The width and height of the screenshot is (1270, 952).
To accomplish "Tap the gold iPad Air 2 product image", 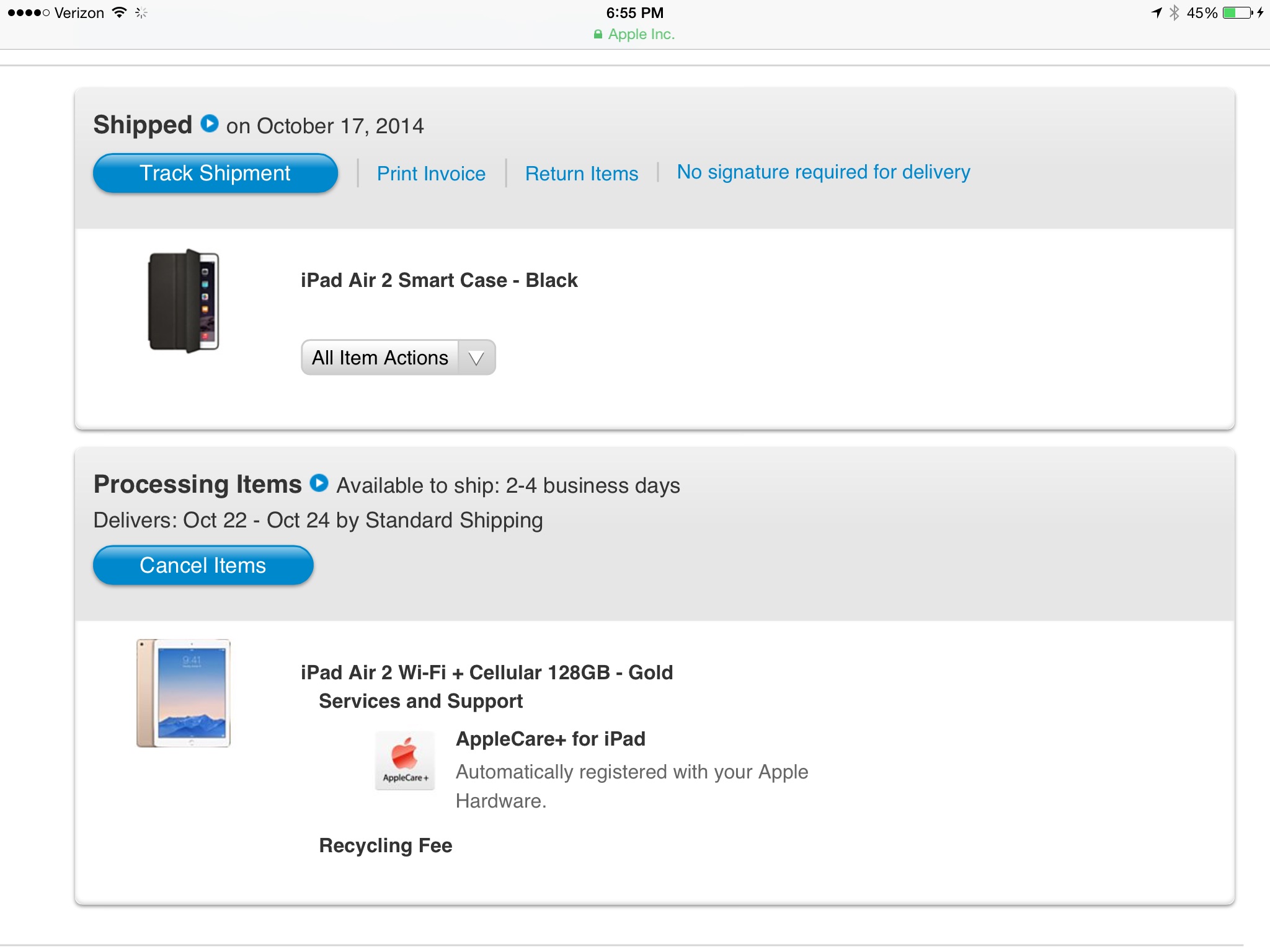I will click(184, 693).
